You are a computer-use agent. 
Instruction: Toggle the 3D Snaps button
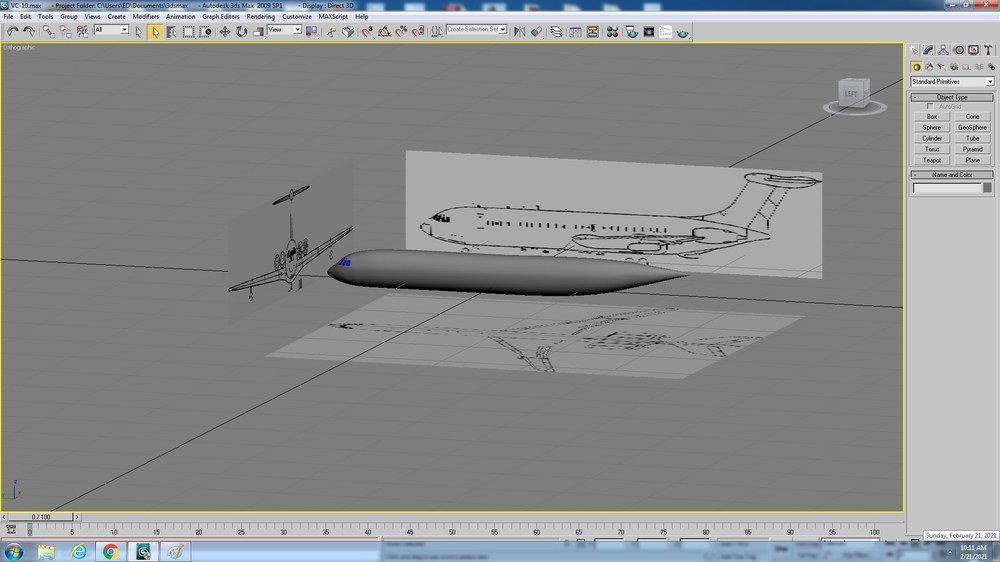point(367,32)
